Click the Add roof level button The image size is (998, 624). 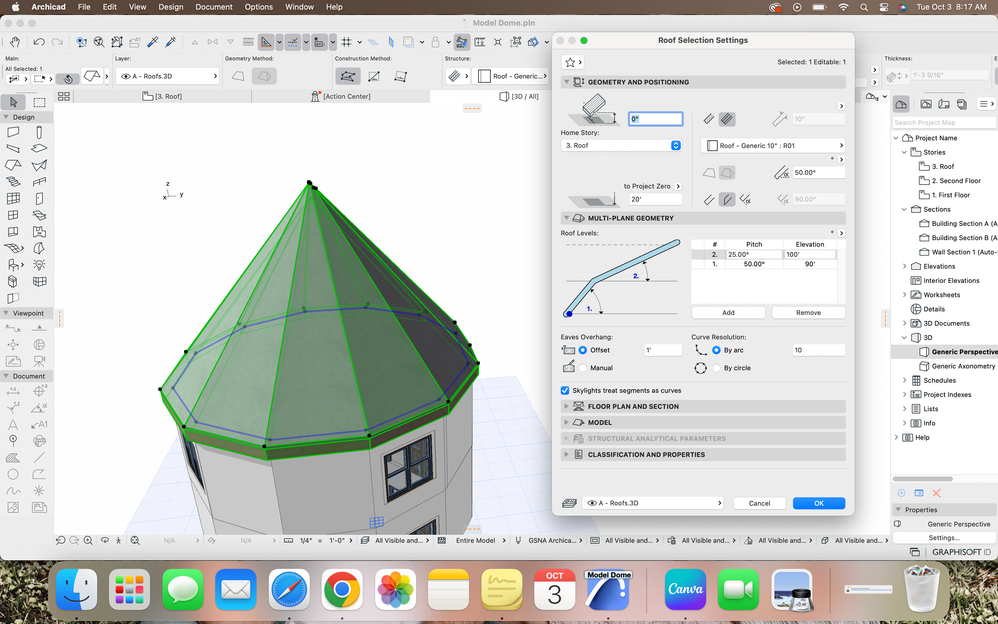tap(728, 313)
